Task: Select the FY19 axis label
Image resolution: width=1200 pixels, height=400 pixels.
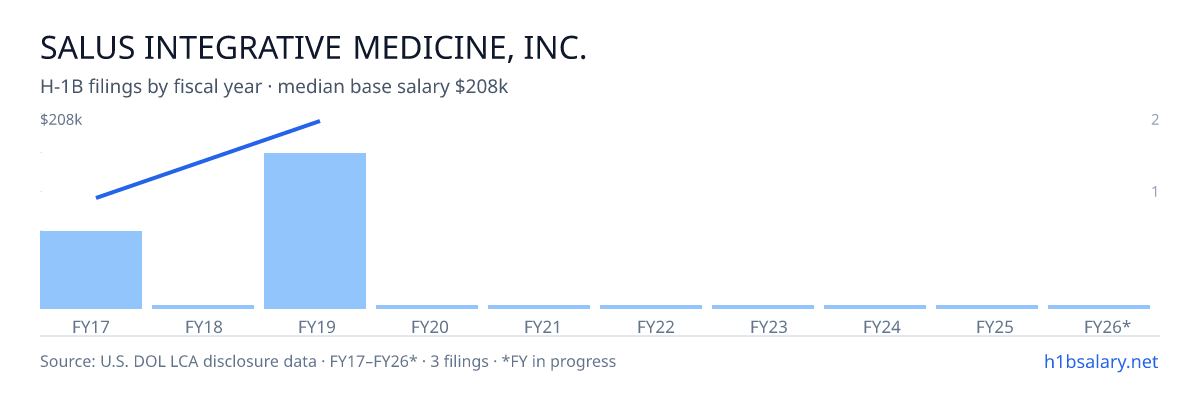Action: click(x=315, y=327)
